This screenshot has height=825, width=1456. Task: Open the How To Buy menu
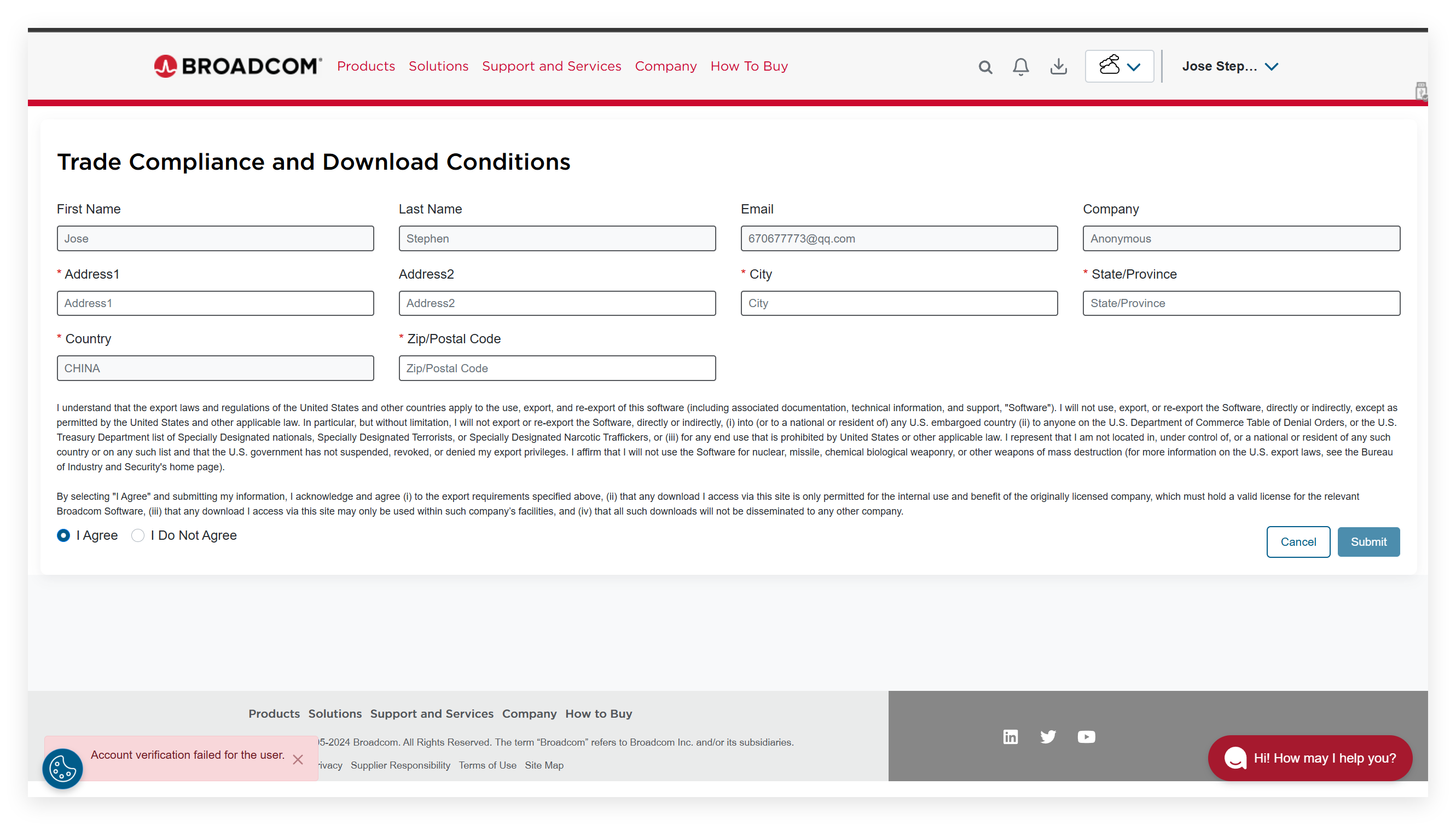749,66
